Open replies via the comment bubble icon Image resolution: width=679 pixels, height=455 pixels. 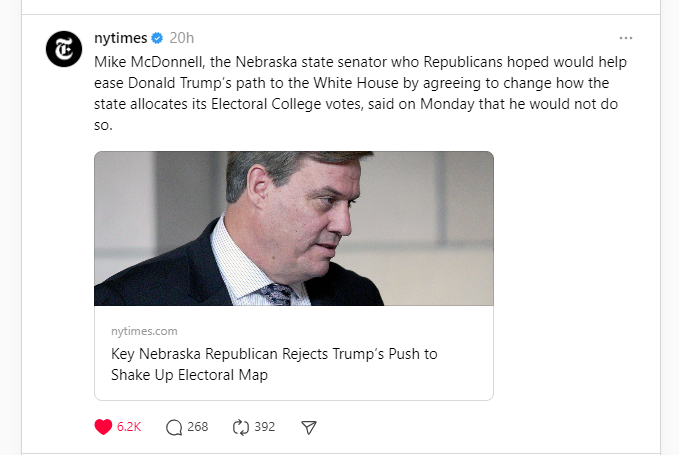(x=174, y=427)
